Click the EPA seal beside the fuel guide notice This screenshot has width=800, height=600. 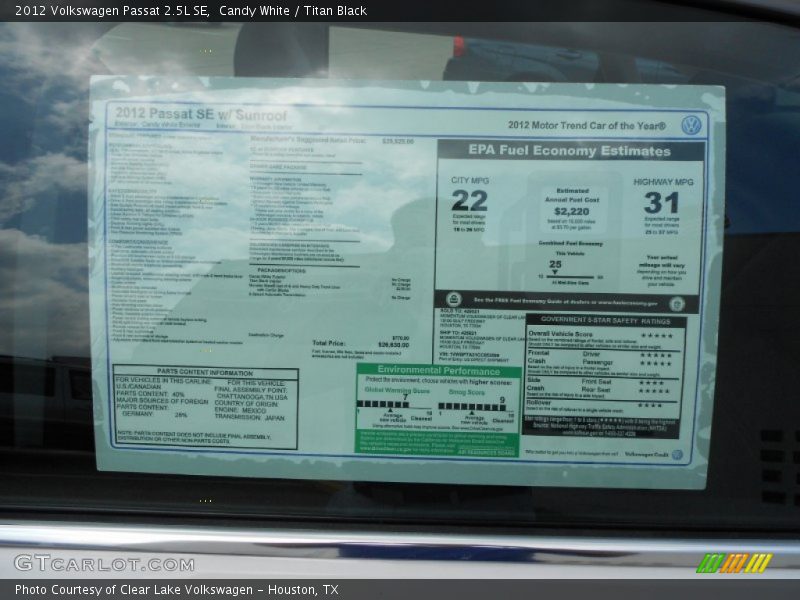click(x=454, y=299)
